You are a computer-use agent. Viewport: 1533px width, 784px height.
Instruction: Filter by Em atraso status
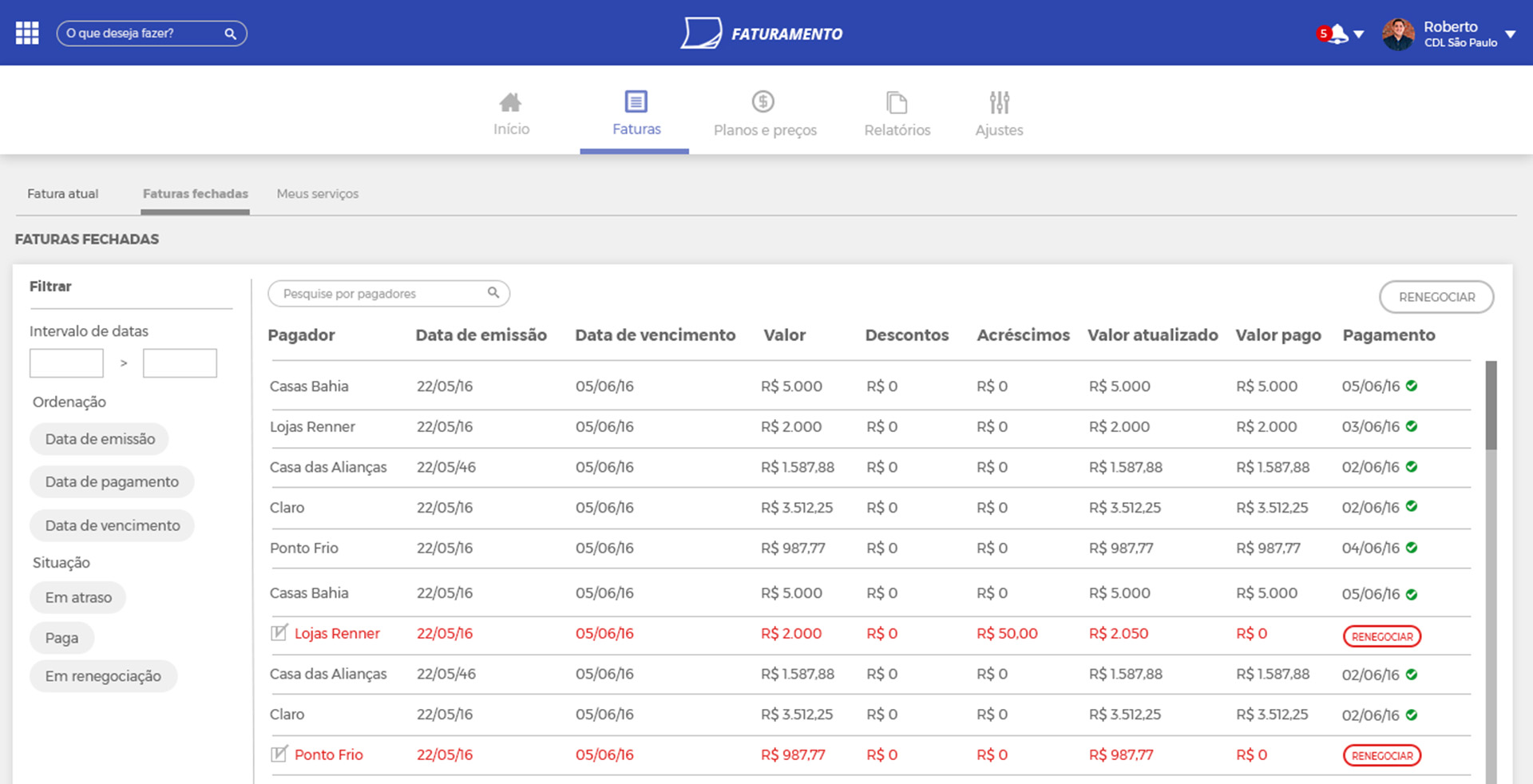pyautogui.click(x=78, y=597)
